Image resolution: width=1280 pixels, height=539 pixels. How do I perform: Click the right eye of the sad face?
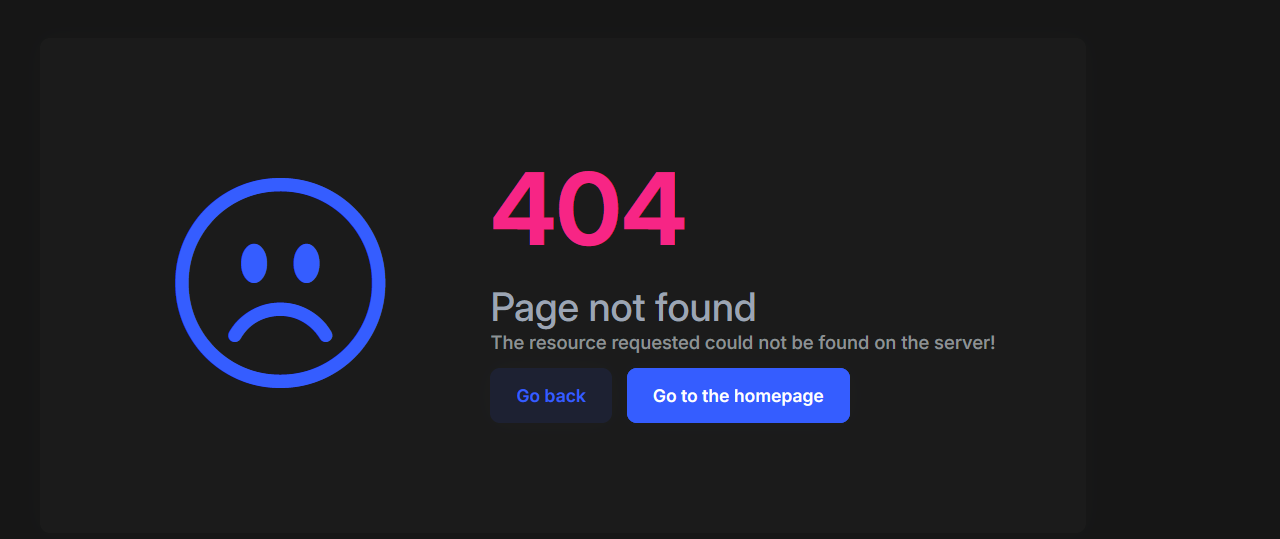[x=306, y=263]
